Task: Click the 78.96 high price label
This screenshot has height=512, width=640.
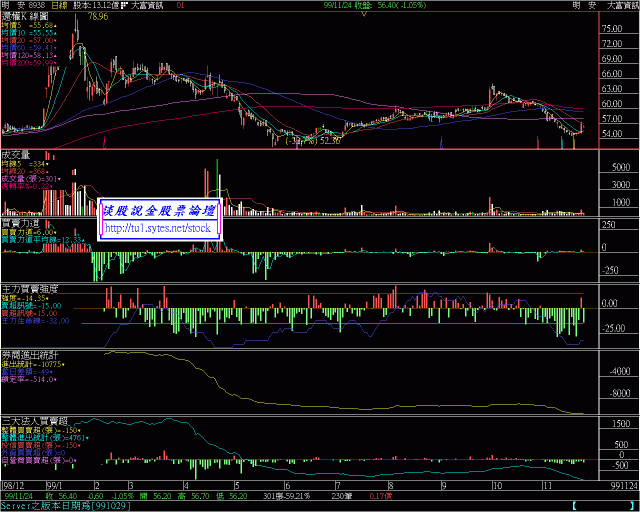Action: 98,17
